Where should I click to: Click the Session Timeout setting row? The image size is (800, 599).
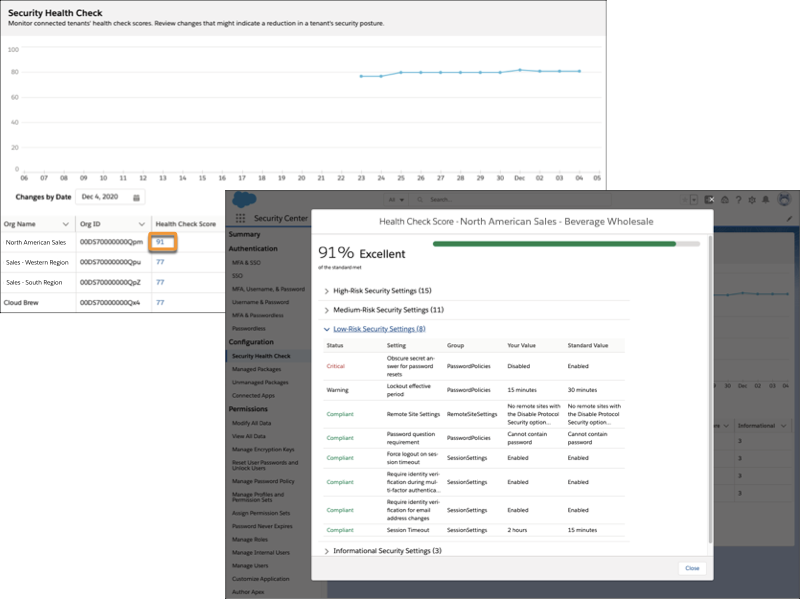(474, 530)
